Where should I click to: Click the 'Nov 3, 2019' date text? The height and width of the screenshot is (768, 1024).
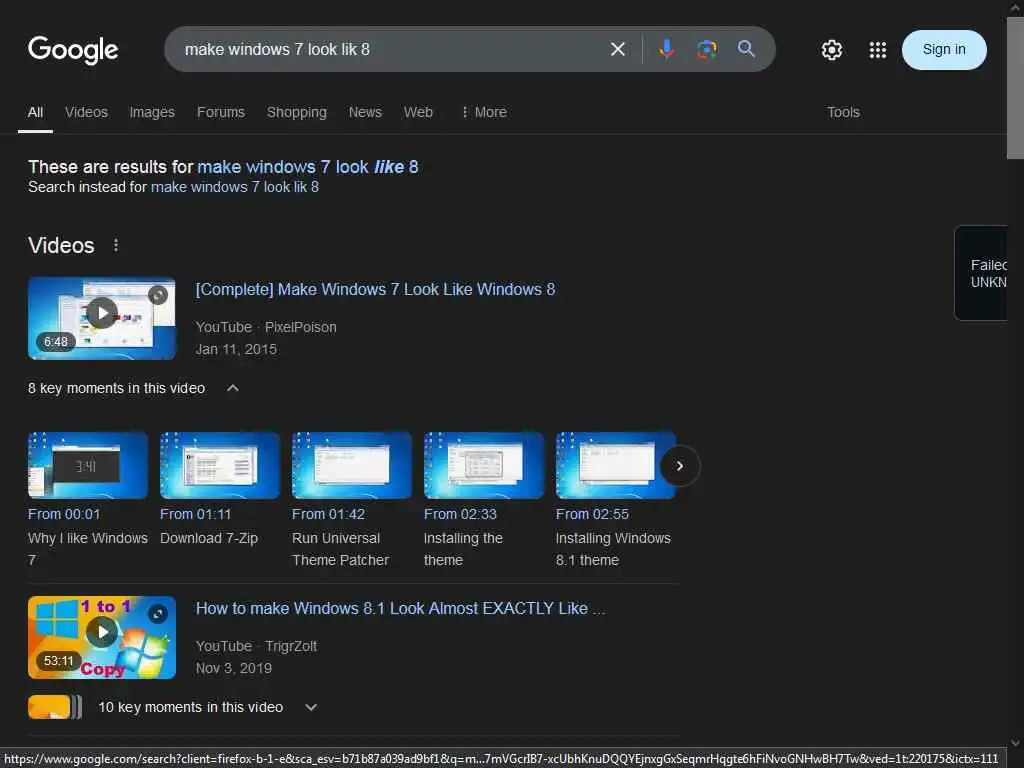pyautogui.click(x=234, y=669)
